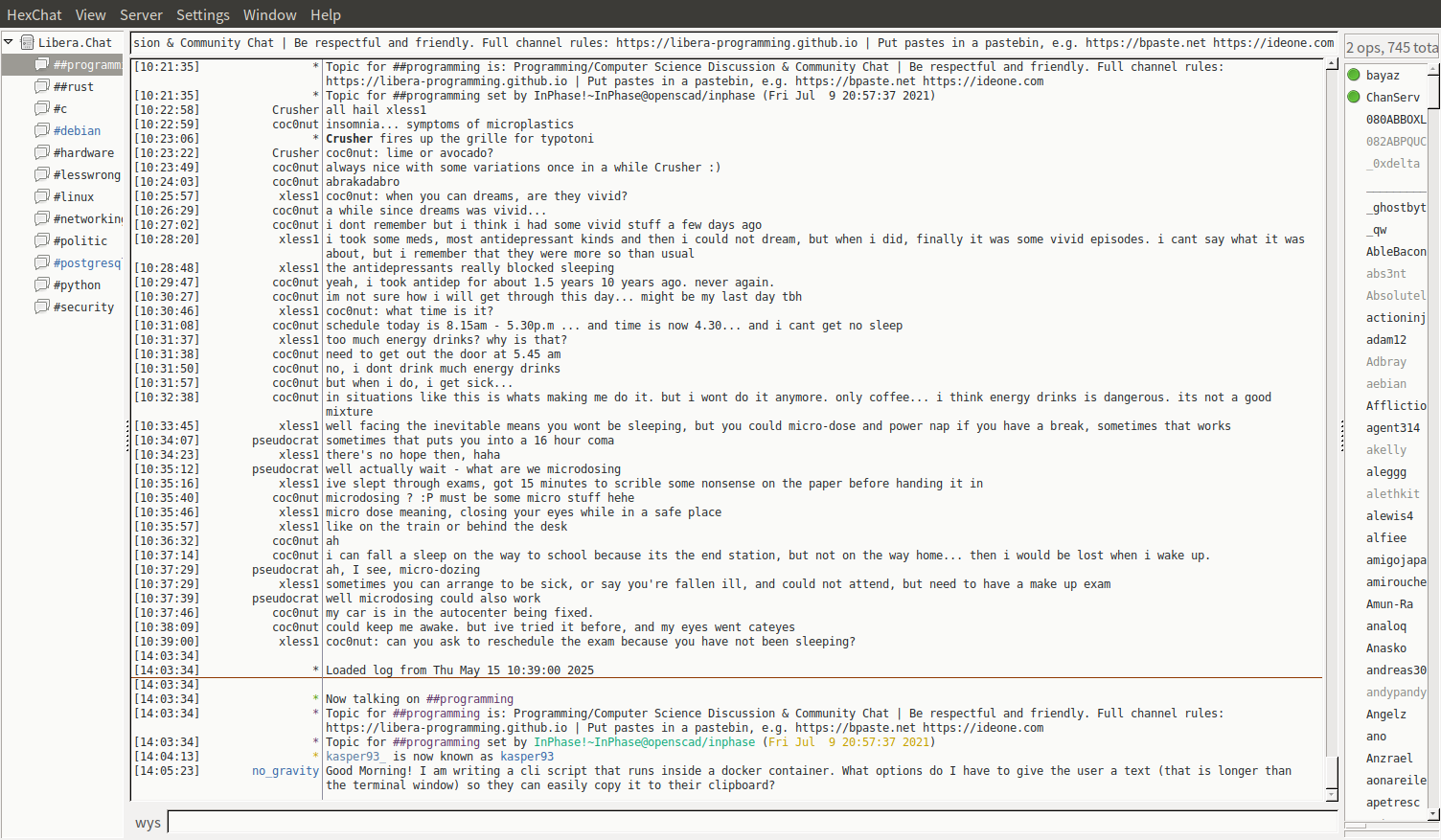
Task: Open the Server menu
Action: (x=141, y=14)
